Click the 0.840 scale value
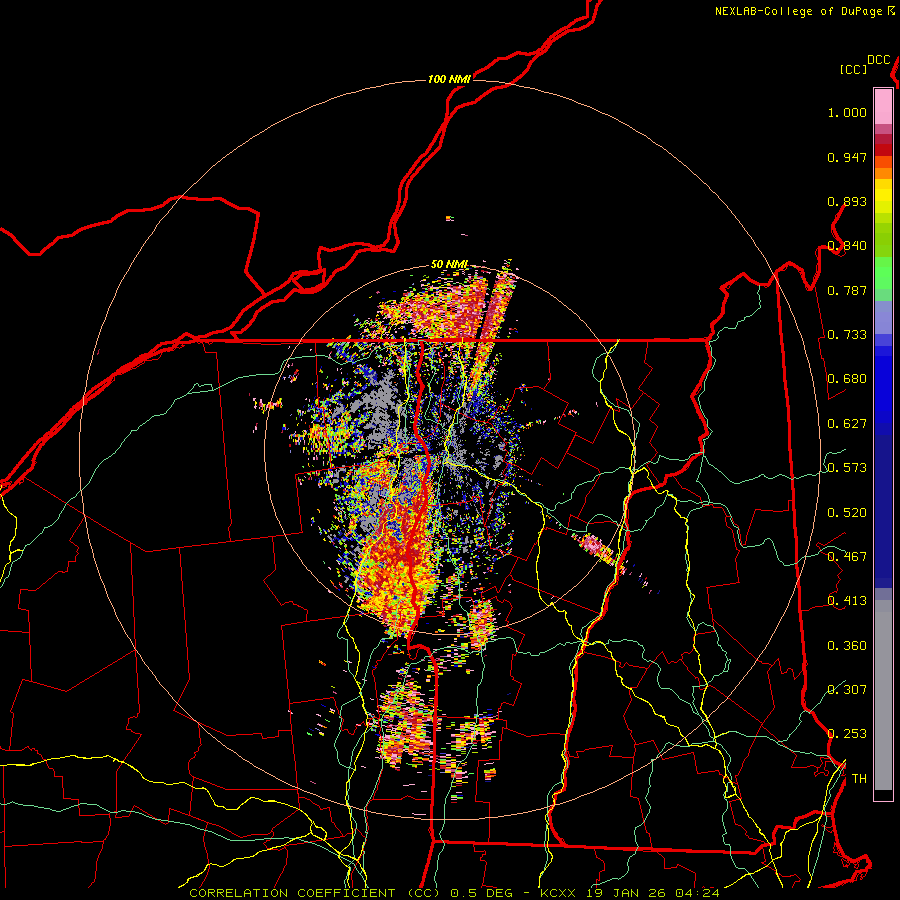 click(847, 246)
